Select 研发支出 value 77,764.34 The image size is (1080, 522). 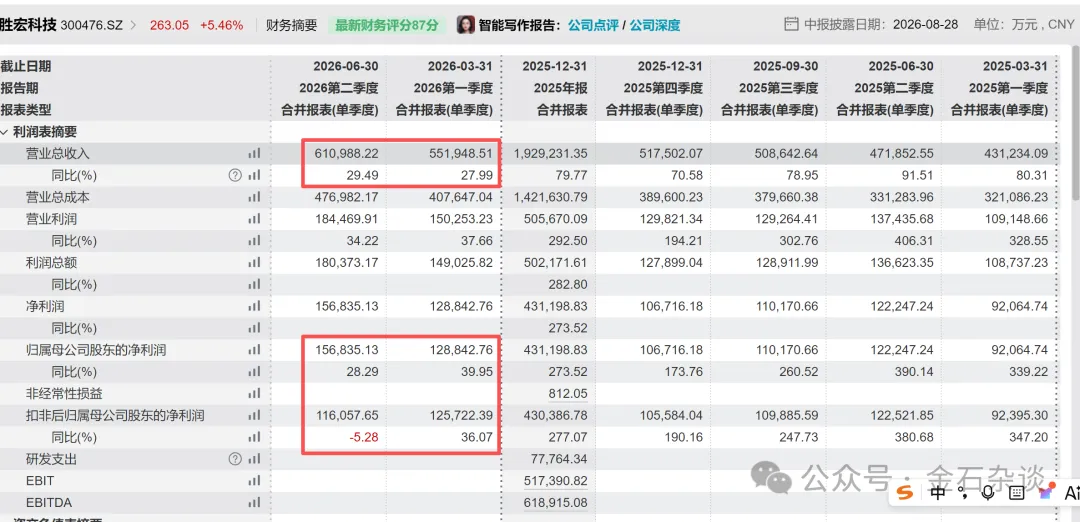tap(559, 459)
